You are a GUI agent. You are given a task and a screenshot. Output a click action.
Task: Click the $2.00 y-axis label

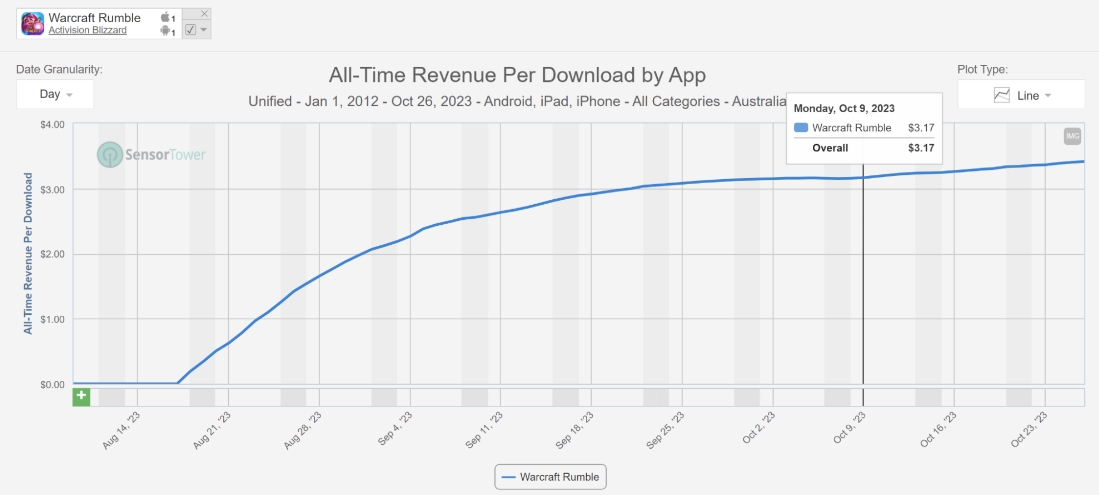51,255
